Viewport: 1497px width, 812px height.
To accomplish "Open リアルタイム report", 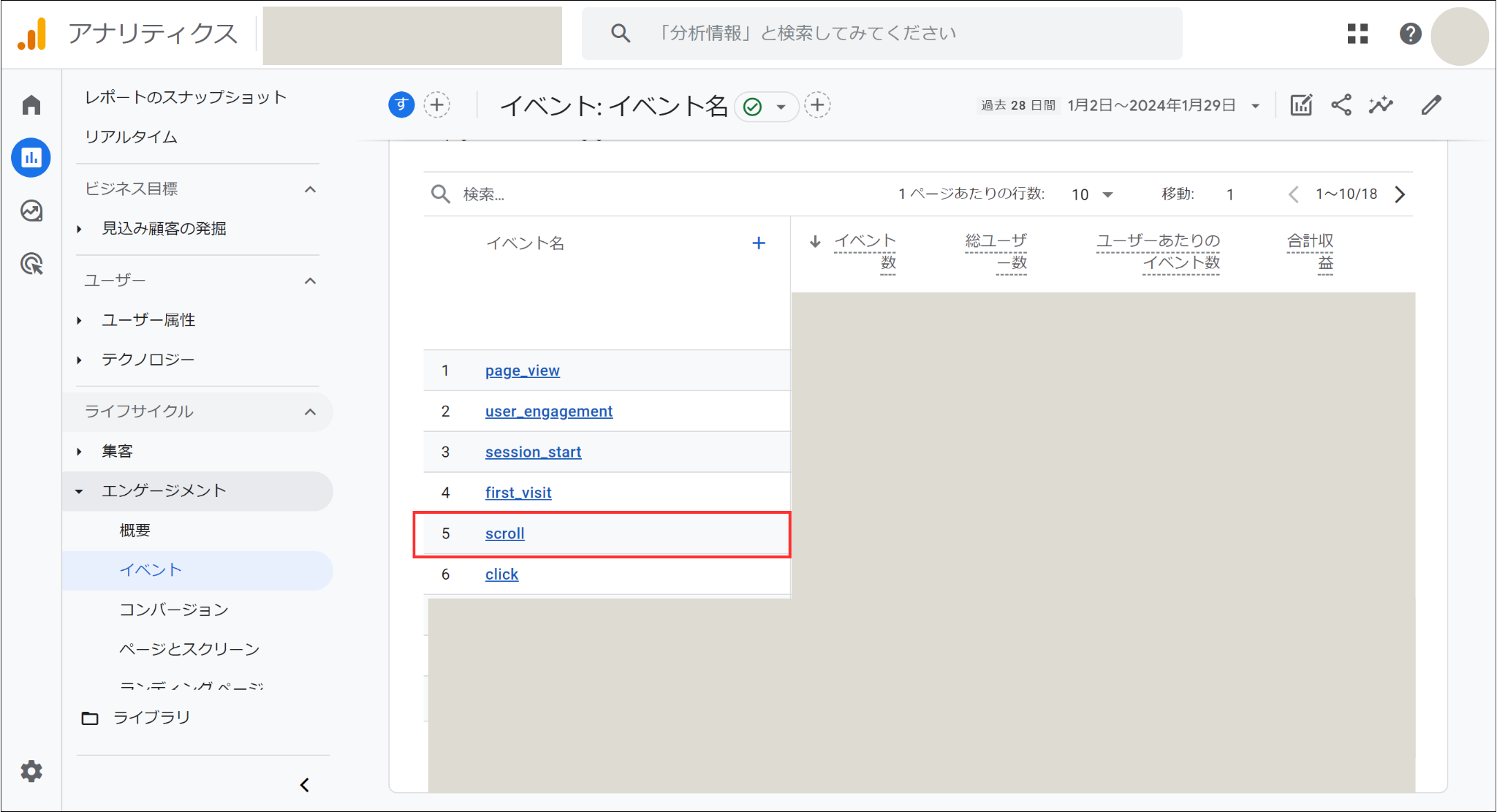I will coord(131,137).
